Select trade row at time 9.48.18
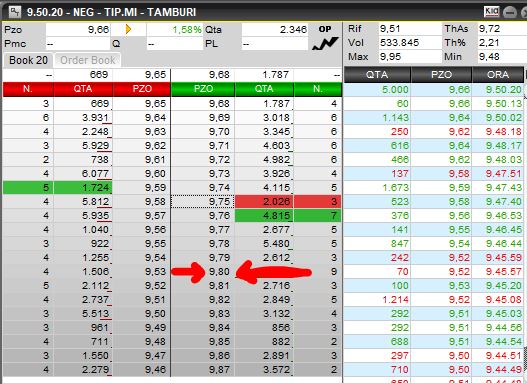 (x=434, y=131)
